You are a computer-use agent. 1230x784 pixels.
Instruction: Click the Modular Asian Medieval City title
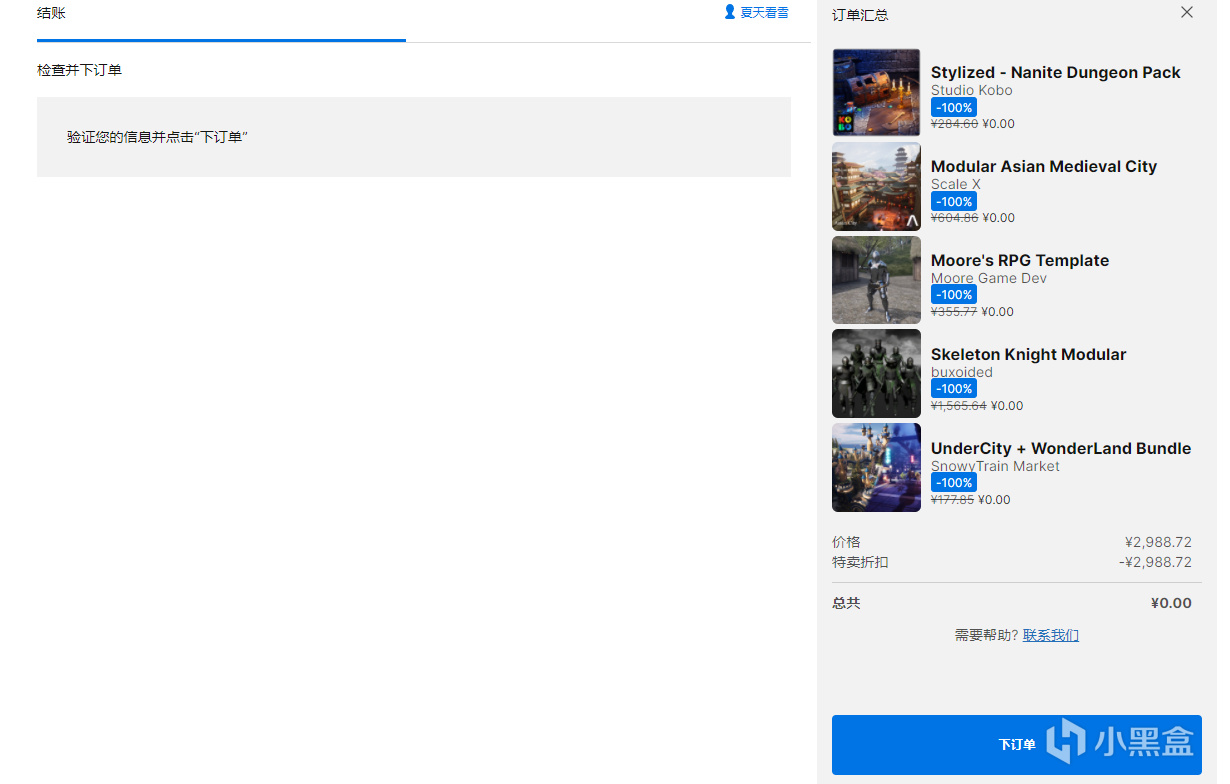1044,166
